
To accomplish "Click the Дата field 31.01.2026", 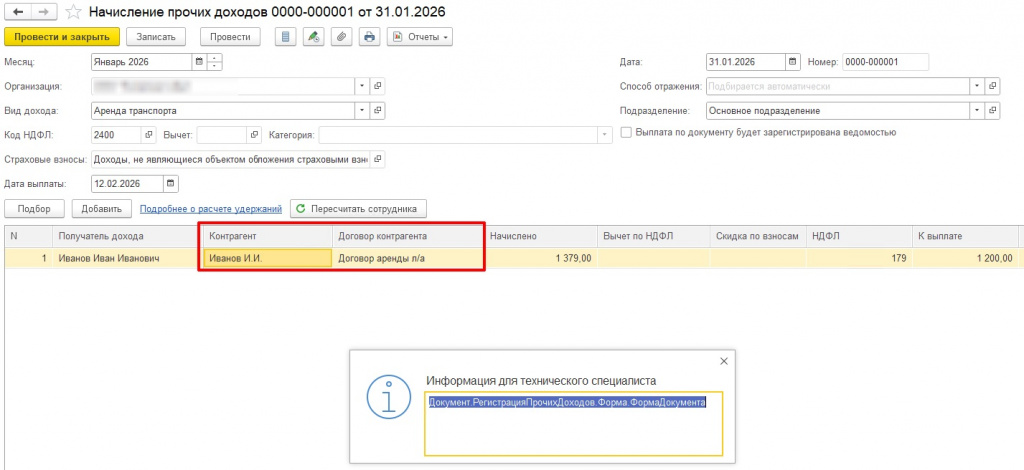I will point(746,62).
